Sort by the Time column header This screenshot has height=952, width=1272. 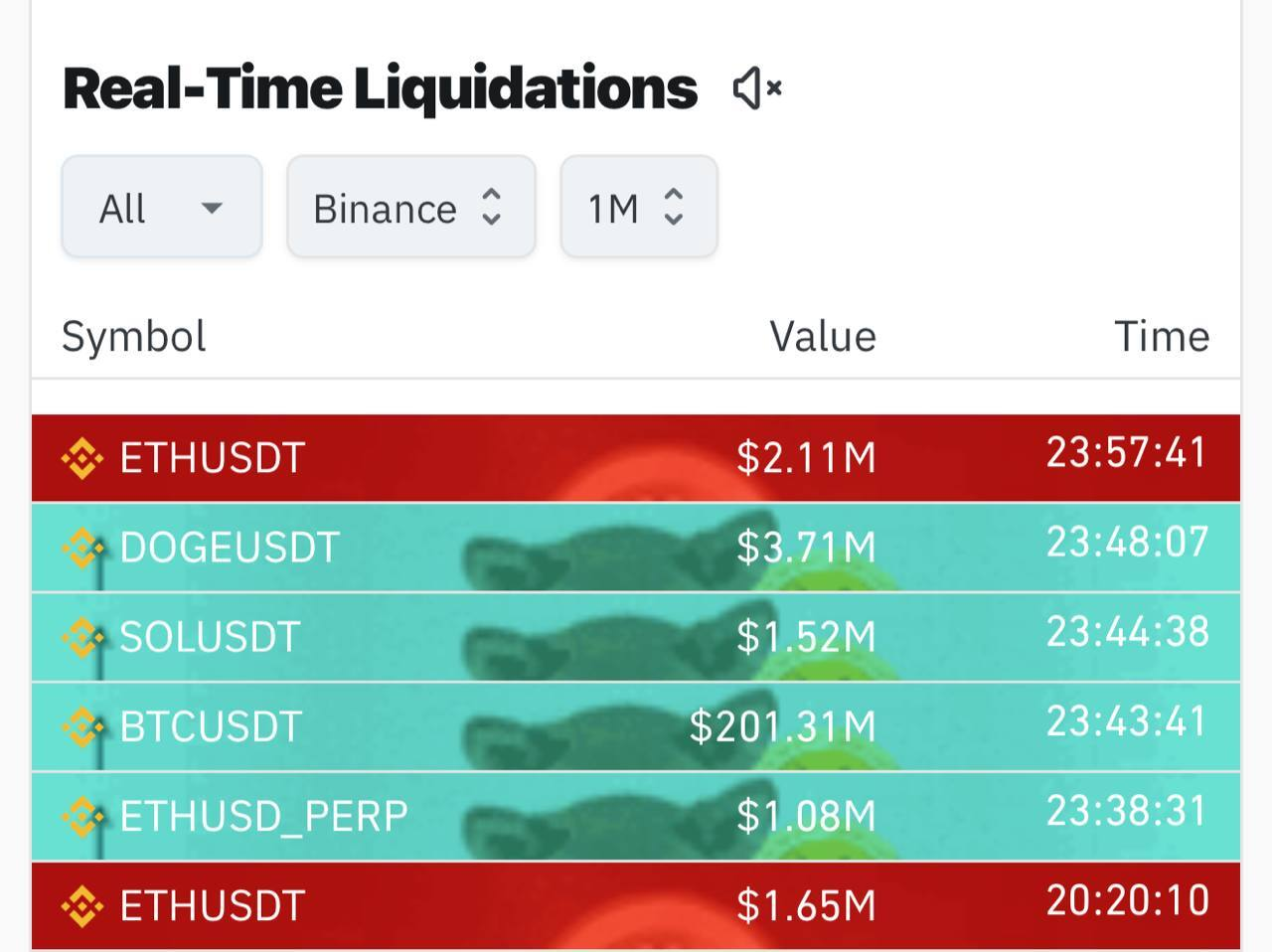point(1161,337)
